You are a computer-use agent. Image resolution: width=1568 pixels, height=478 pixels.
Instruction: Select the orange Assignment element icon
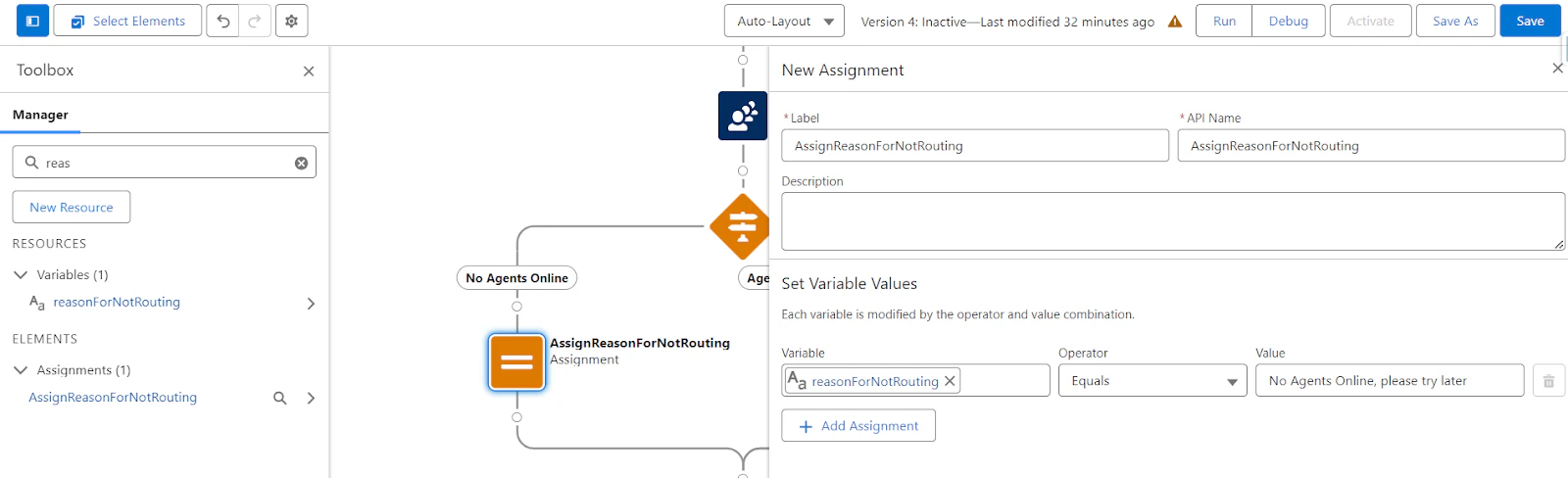516,362
